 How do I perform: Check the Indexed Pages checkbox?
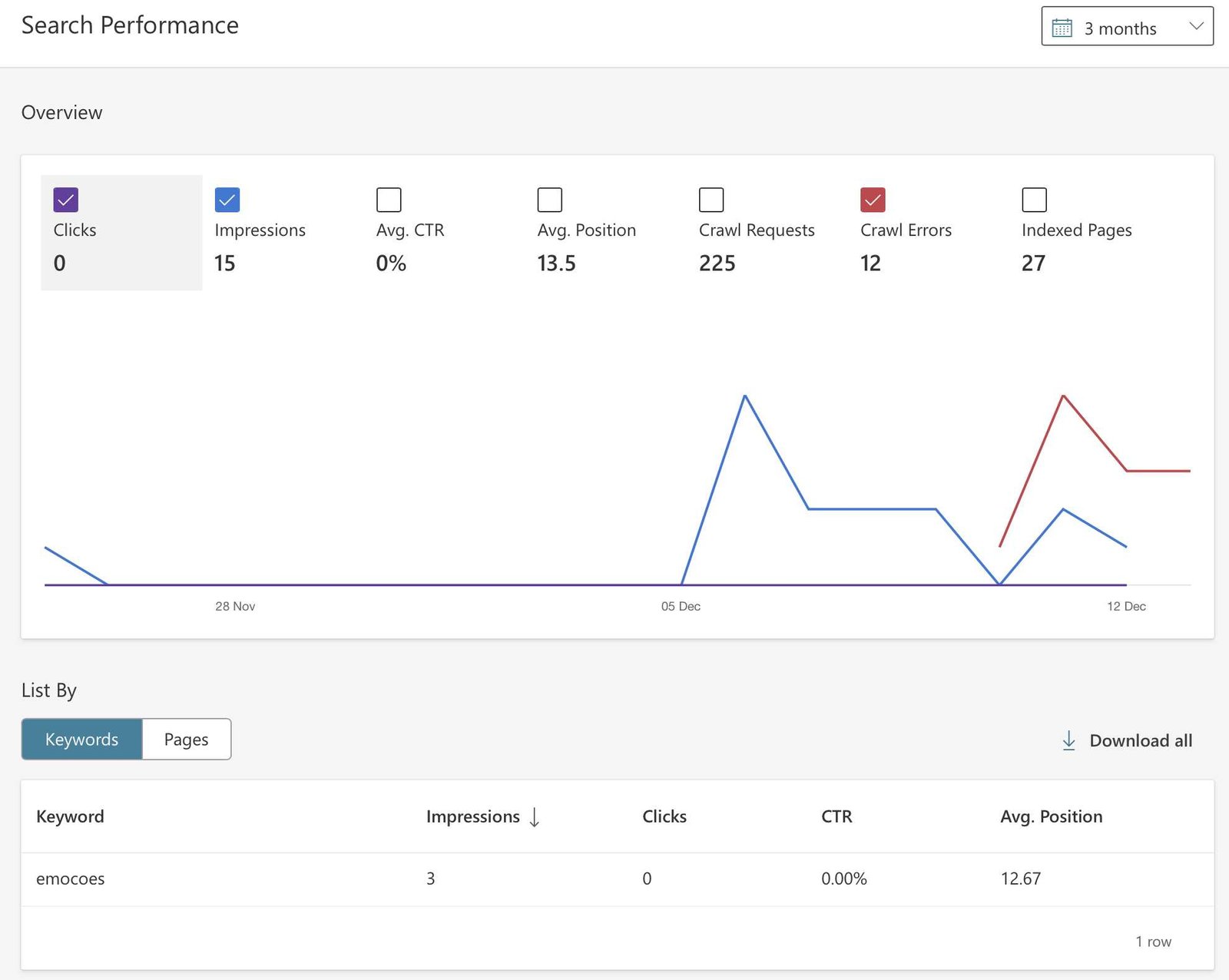pyautogui.click(x=1034, y=200)
